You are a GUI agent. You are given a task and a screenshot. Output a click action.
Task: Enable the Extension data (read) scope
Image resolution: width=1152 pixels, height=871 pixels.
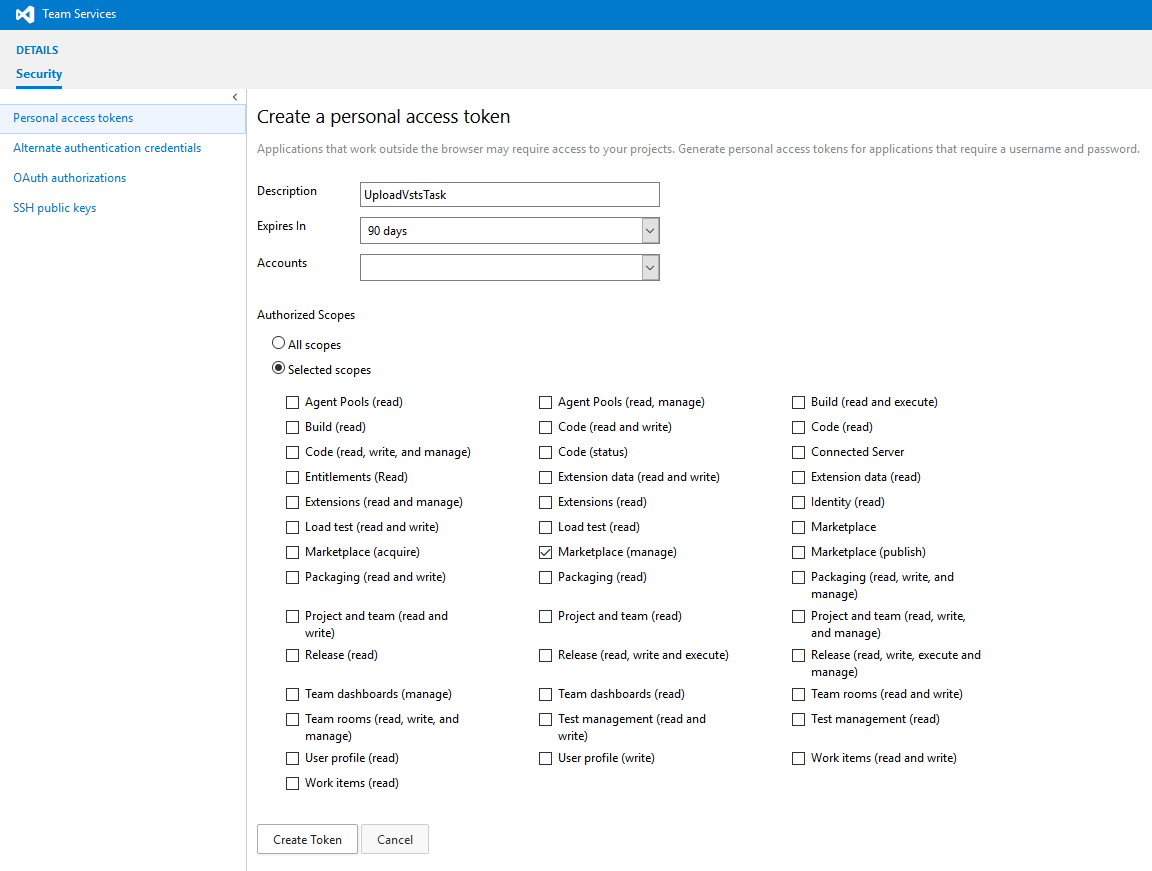799,477
